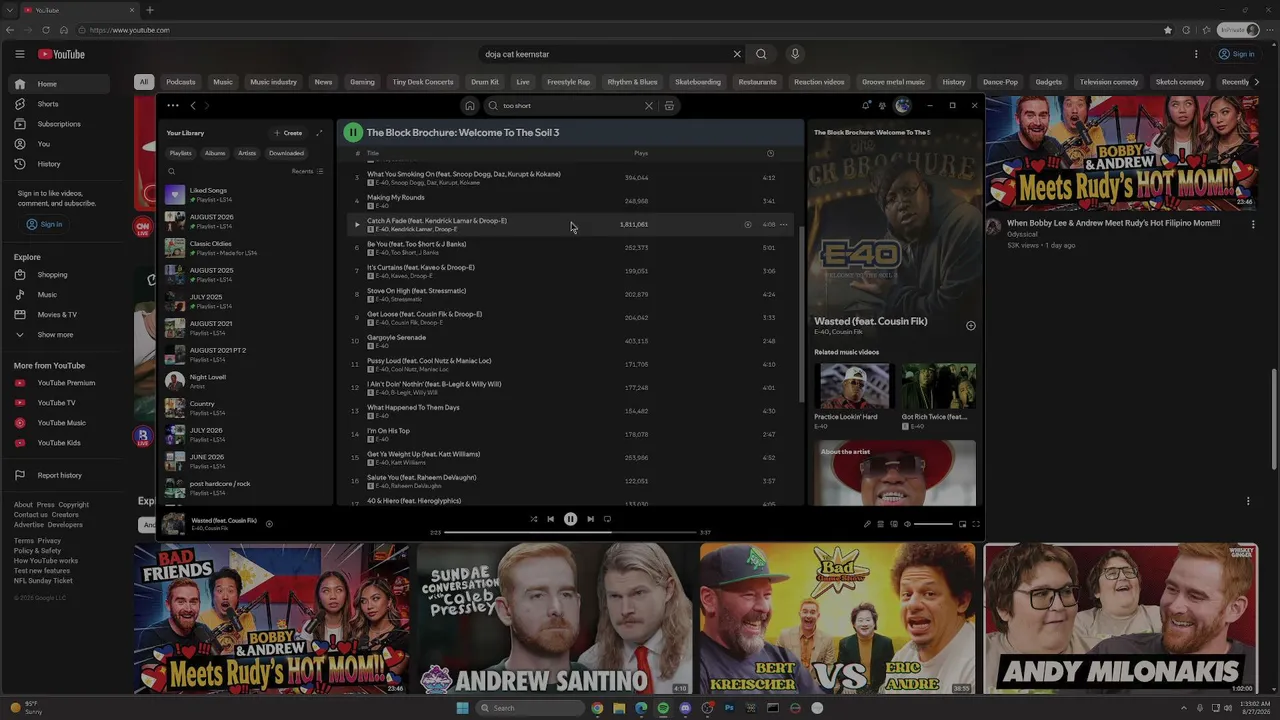This screenshot has width=1280, height=720.
Task: Click the YouTube logo
Action: (x=62, y=54)
